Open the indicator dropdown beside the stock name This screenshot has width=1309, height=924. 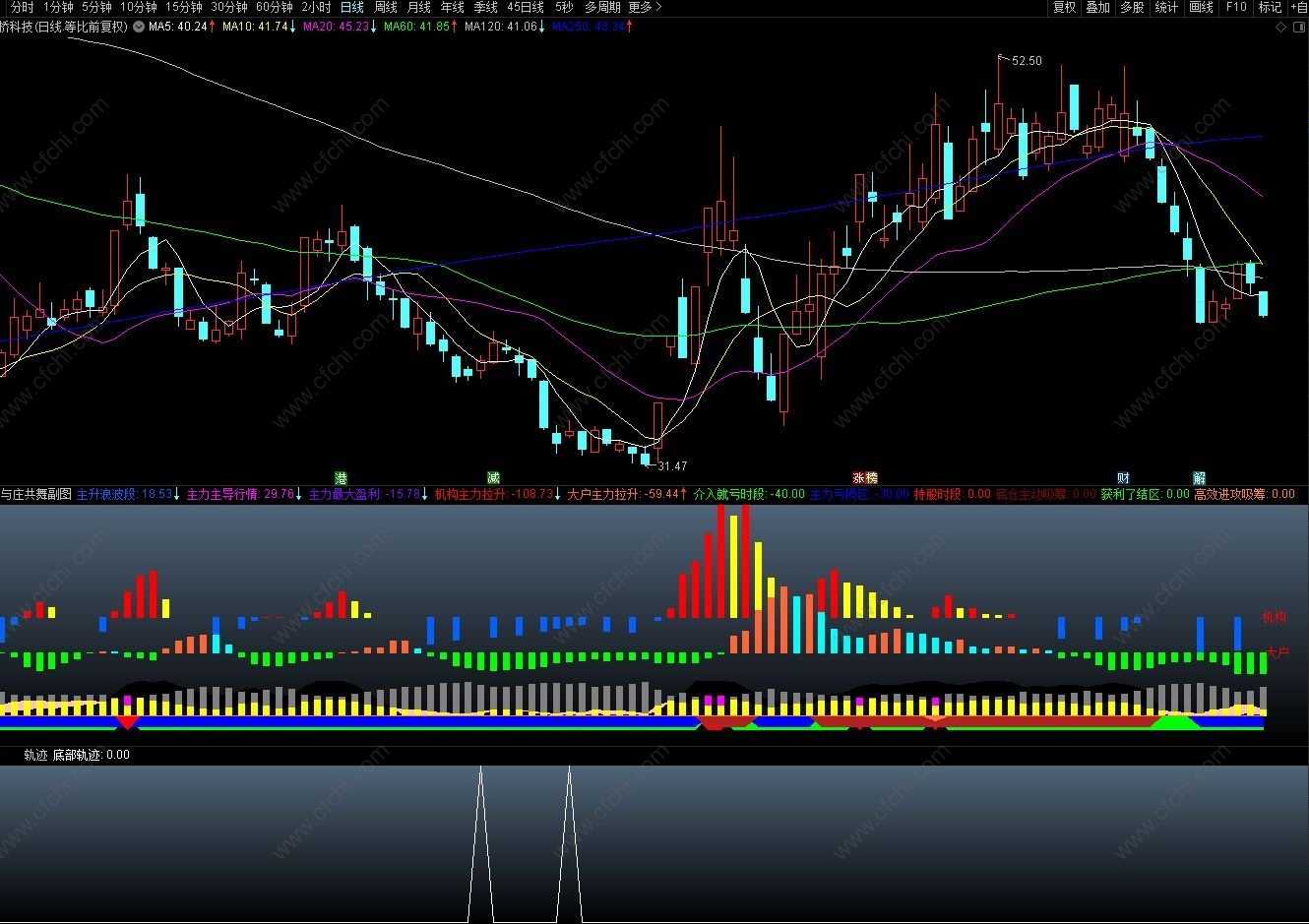138,27
